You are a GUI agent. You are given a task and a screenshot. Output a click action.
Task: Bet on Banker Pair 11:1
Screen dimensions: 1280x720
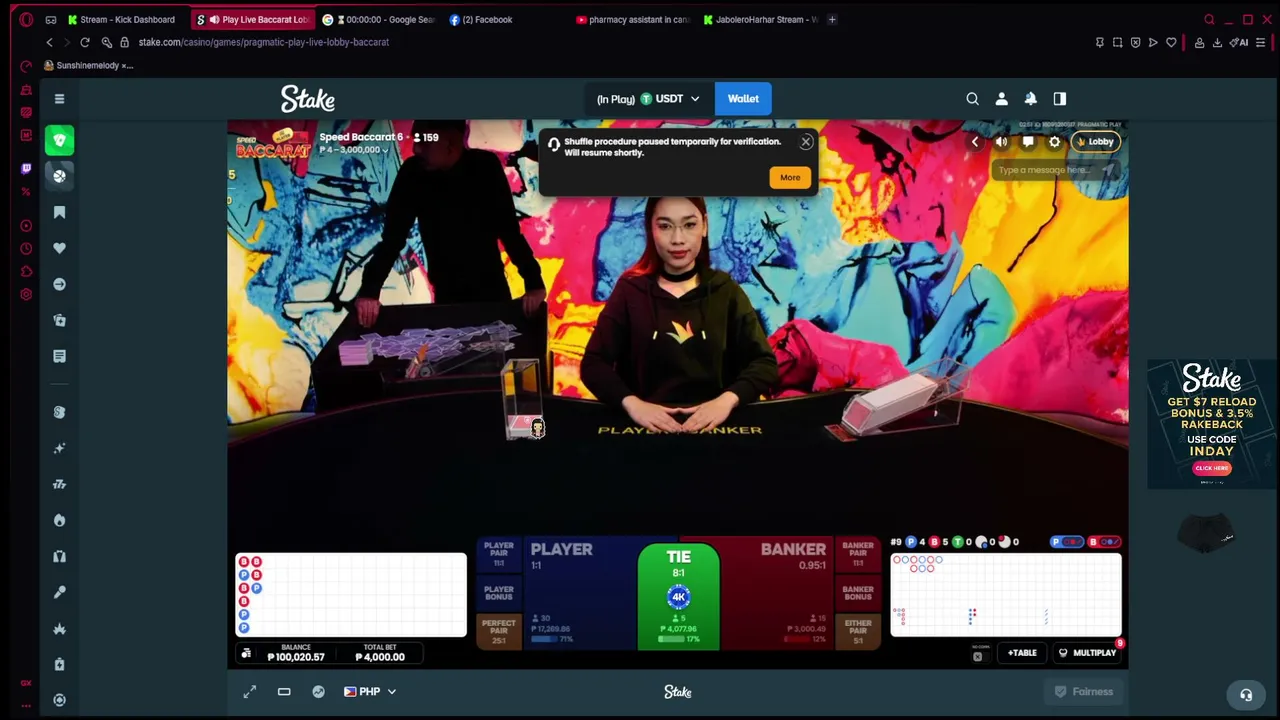pyautogui.click(x=858, y=554)
